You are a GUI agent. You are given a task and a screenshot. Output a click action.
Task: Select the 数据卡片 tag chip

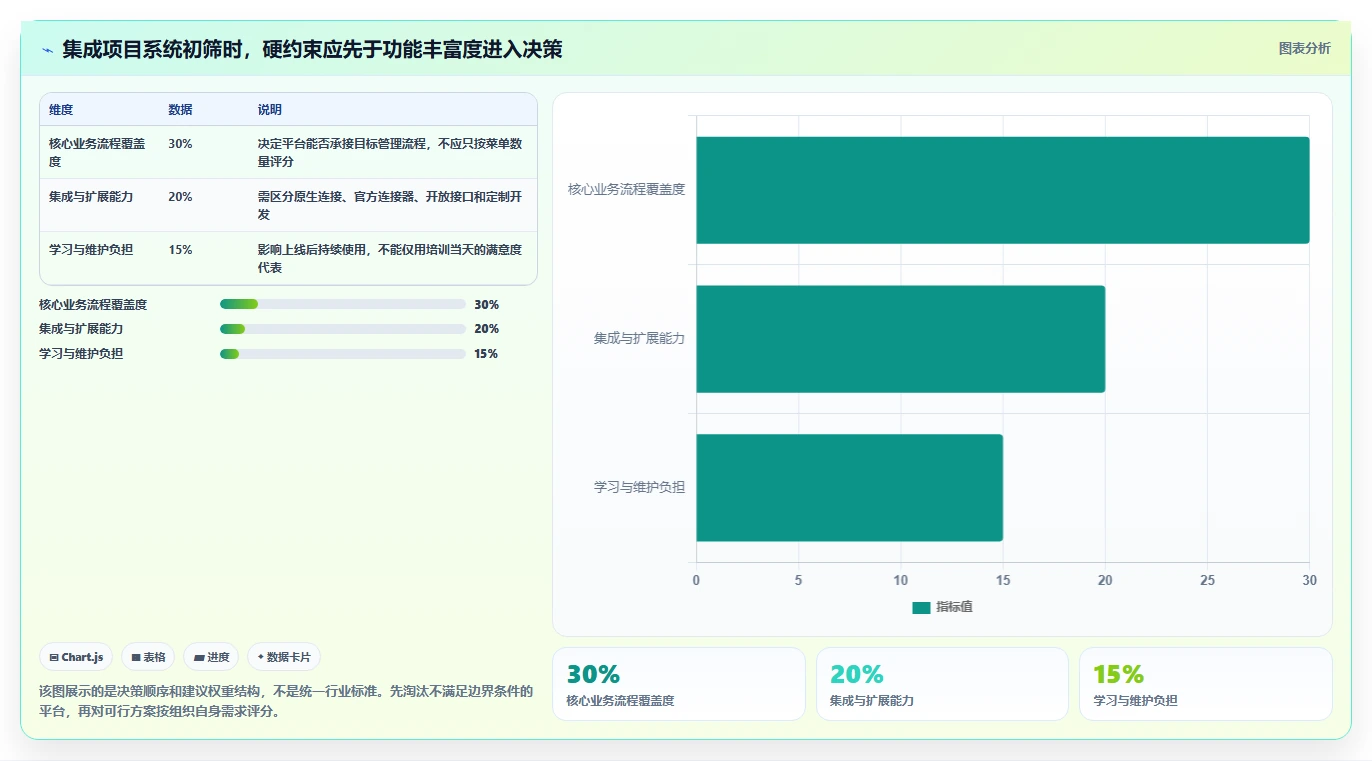(284, 657)
